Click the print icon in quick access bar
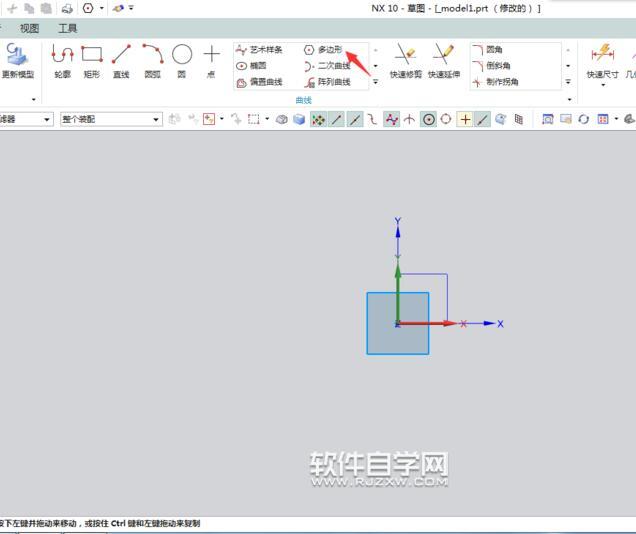 pyautogui.click(x=67, y=8)
